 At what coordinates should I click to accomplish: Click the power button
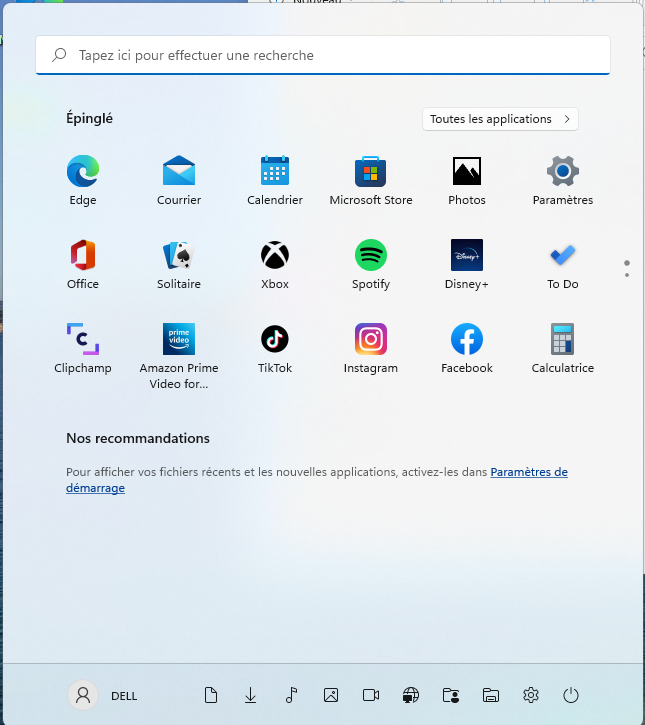coord(571,695)
